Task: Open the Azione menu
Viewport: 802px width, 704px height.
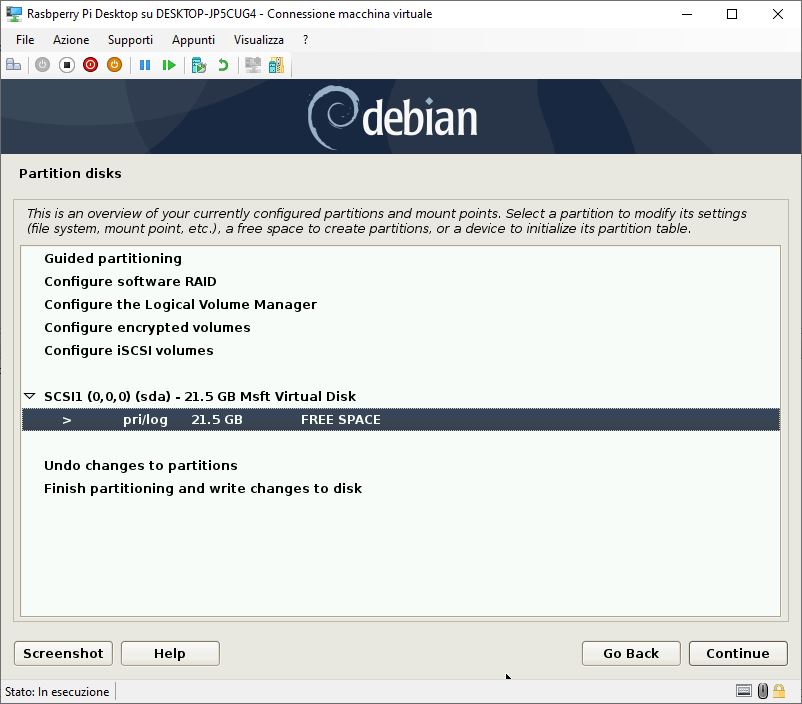Action: [71, 39]
